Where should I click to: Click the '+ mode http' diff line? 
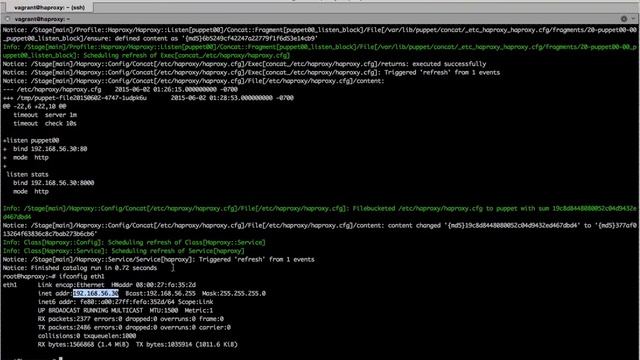coord(25,158)
